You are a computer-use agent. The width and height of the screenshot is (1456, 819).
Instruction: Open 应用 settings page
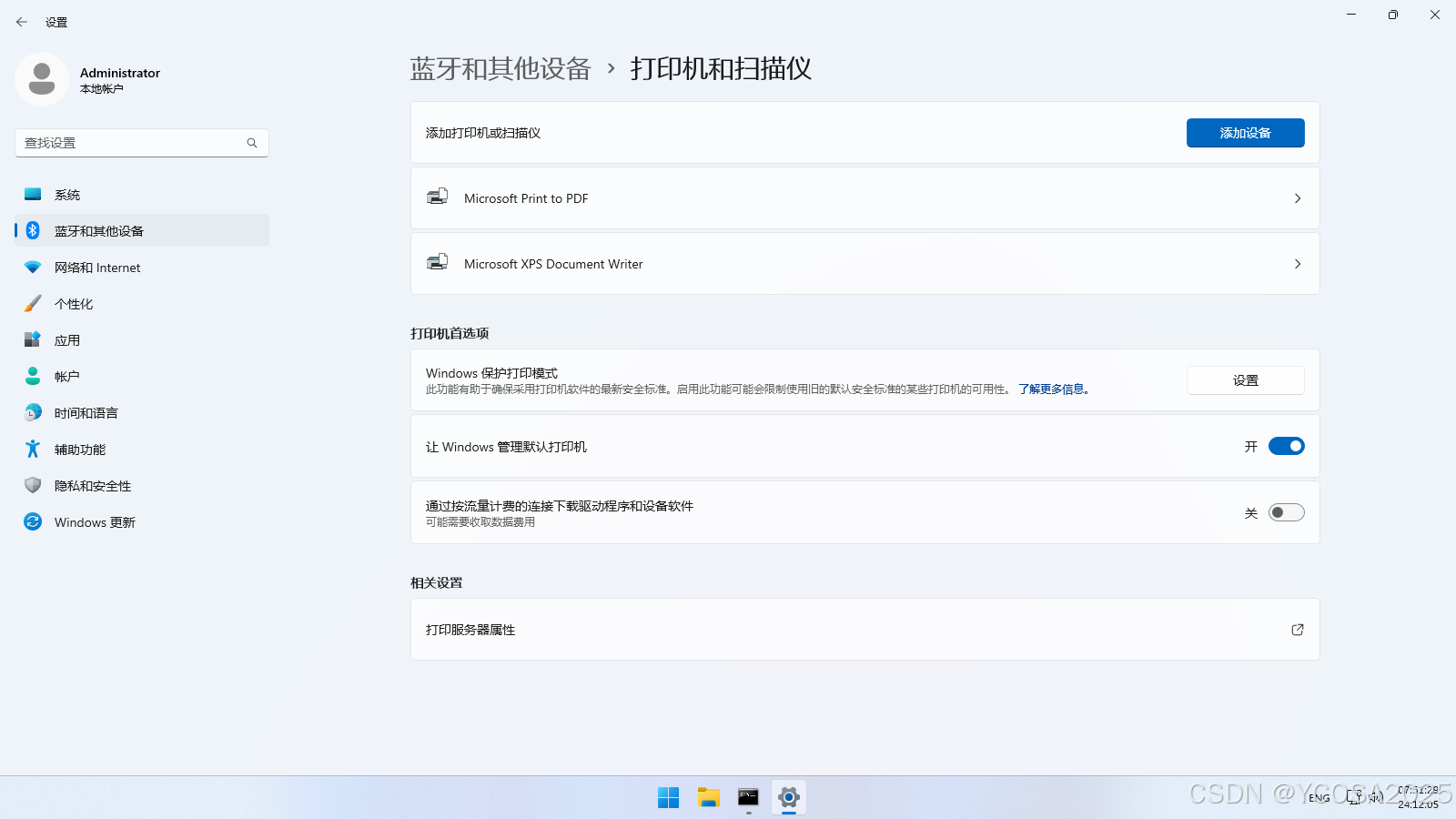tap(142, 339)
